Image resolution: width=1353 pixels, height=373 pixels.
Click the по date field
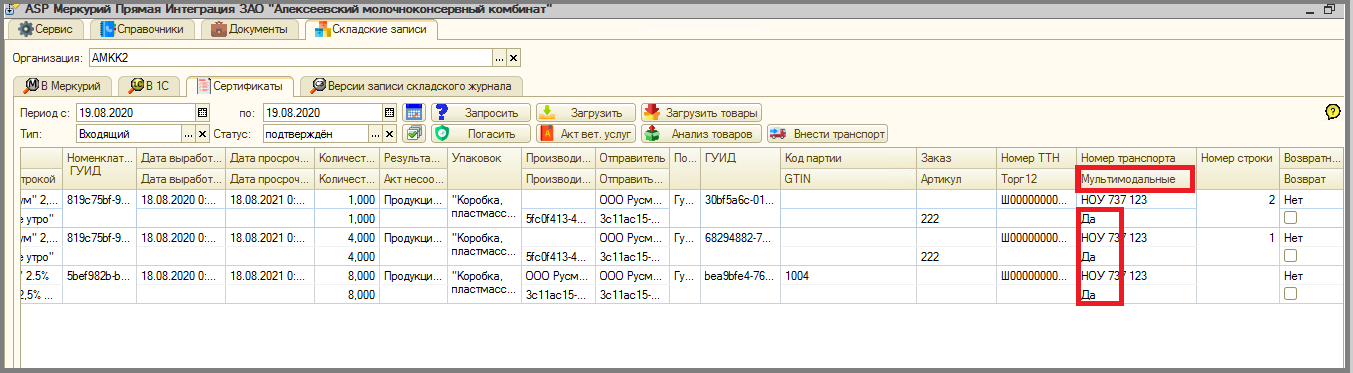(323, 112)
